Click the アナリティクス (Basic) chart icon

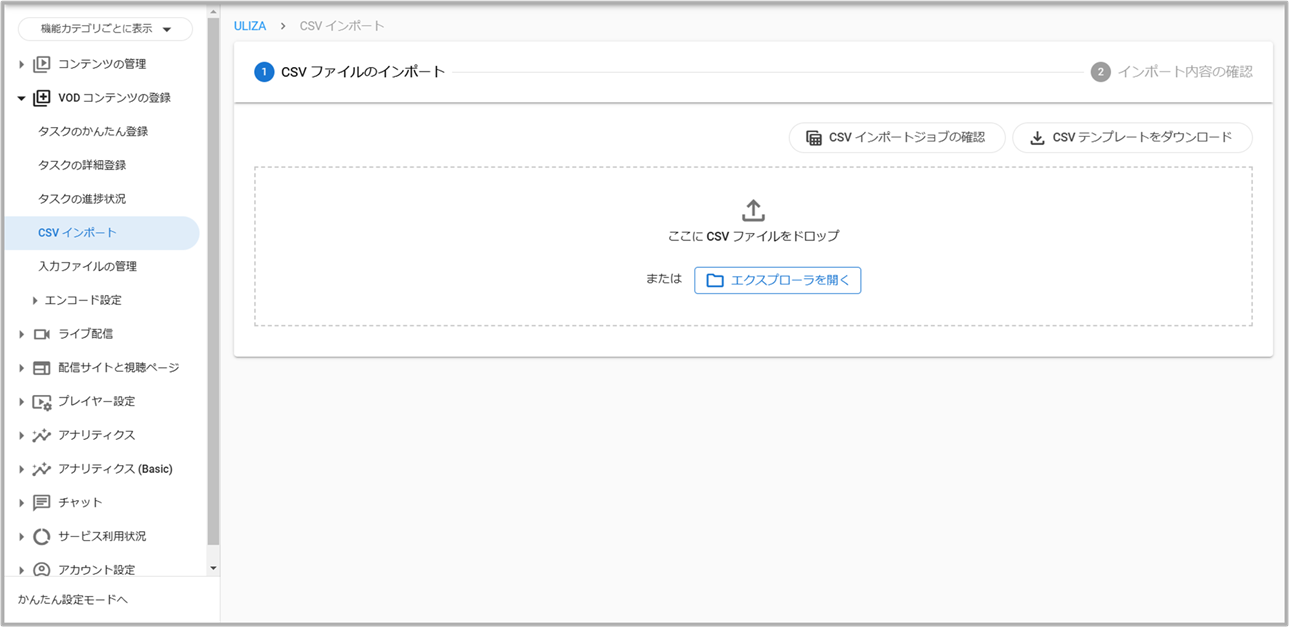click(x=41, y=469)
